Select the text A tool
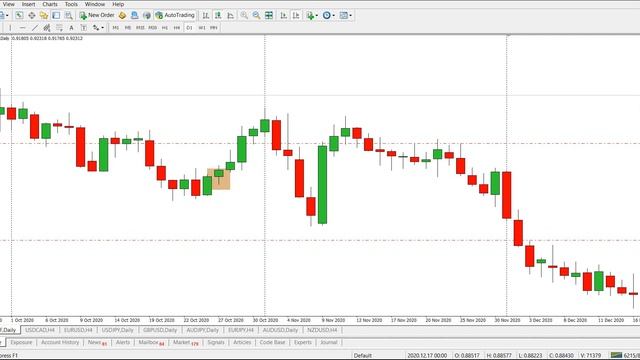This screenshot has width=640, height=360. [x=71, y=28]
